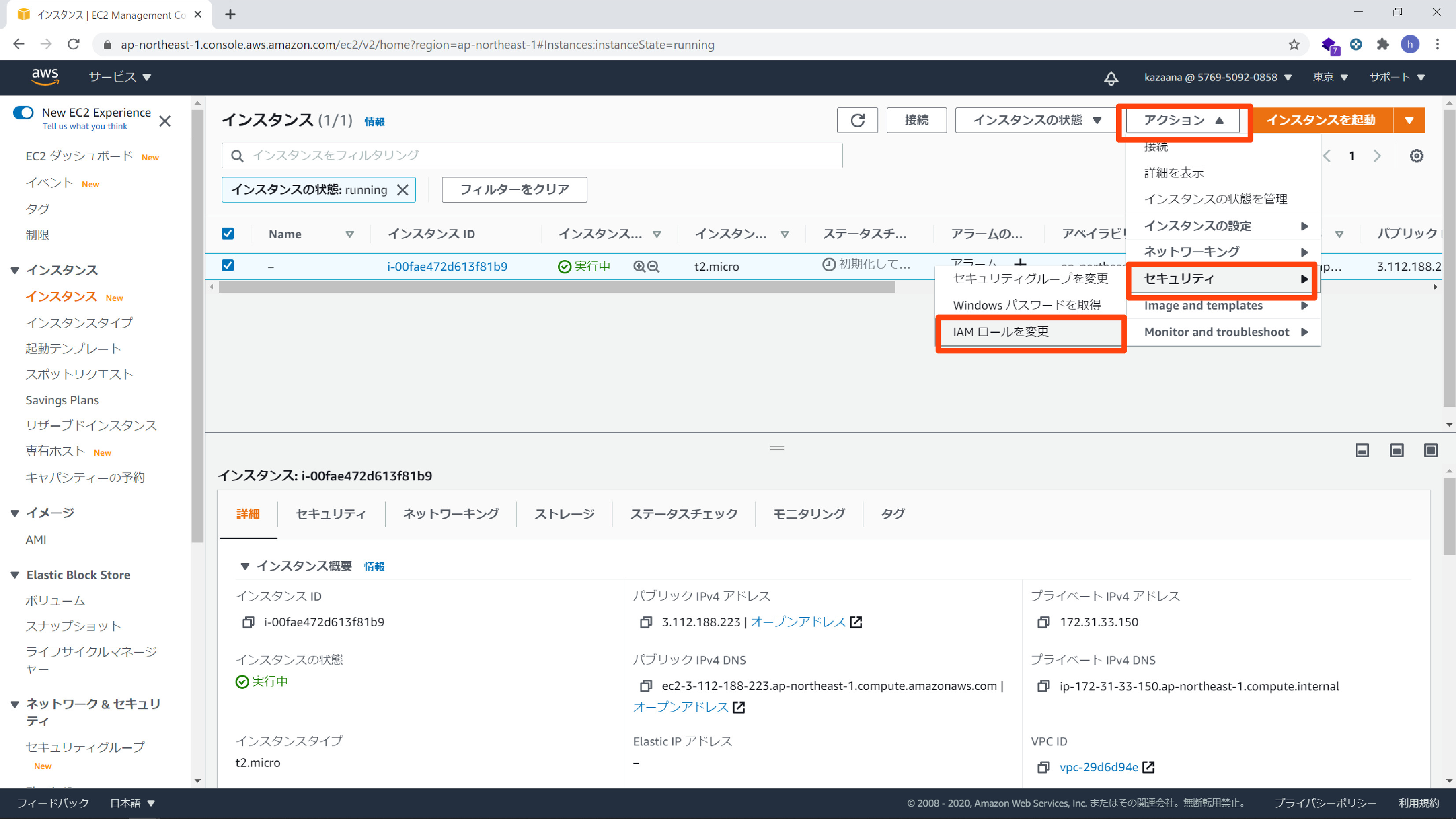Screen dimensions: 1456x819
Task: Check the instance selection checkbox
Action: (x=228, y=265)
